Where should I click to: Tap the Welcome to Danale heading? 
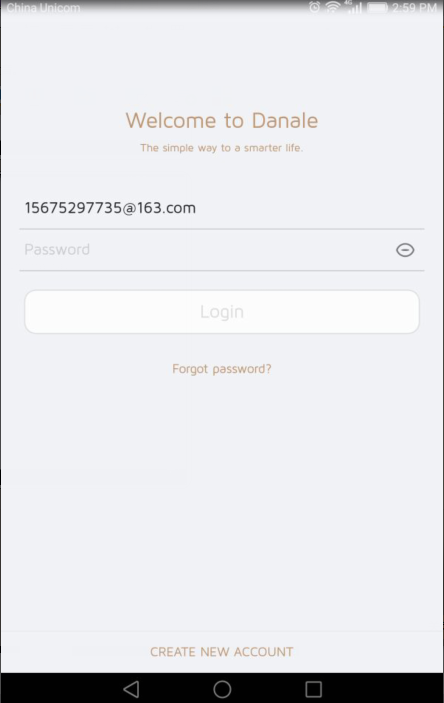click(222, 121)
